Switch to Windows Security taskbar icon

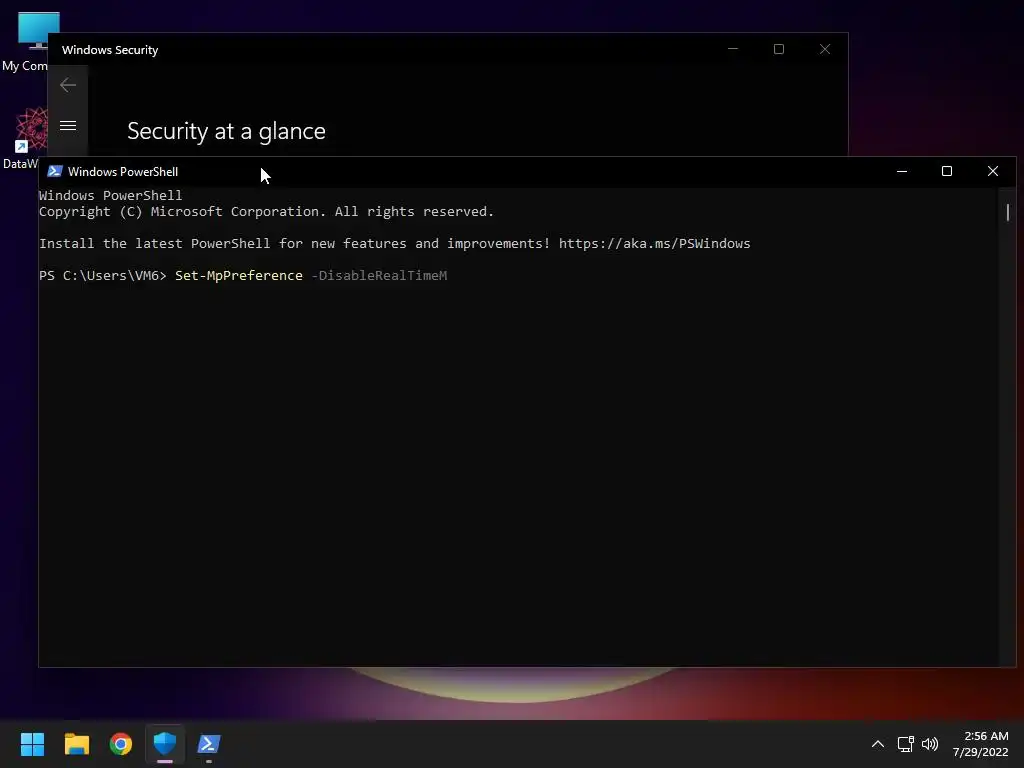(x=165, y=744)
